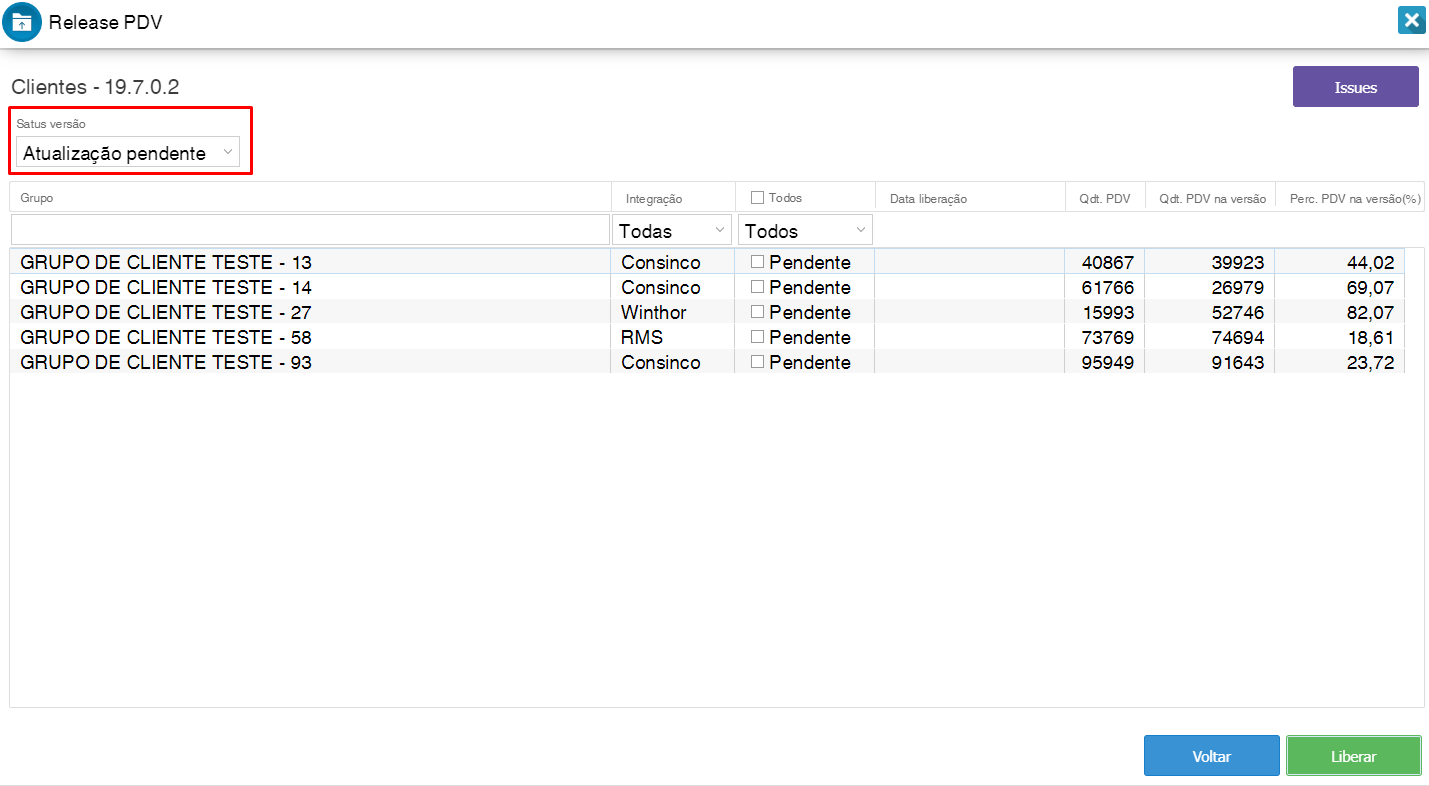Click the Release PDV folder icon

pyautogui.click(x=22, y=21)
